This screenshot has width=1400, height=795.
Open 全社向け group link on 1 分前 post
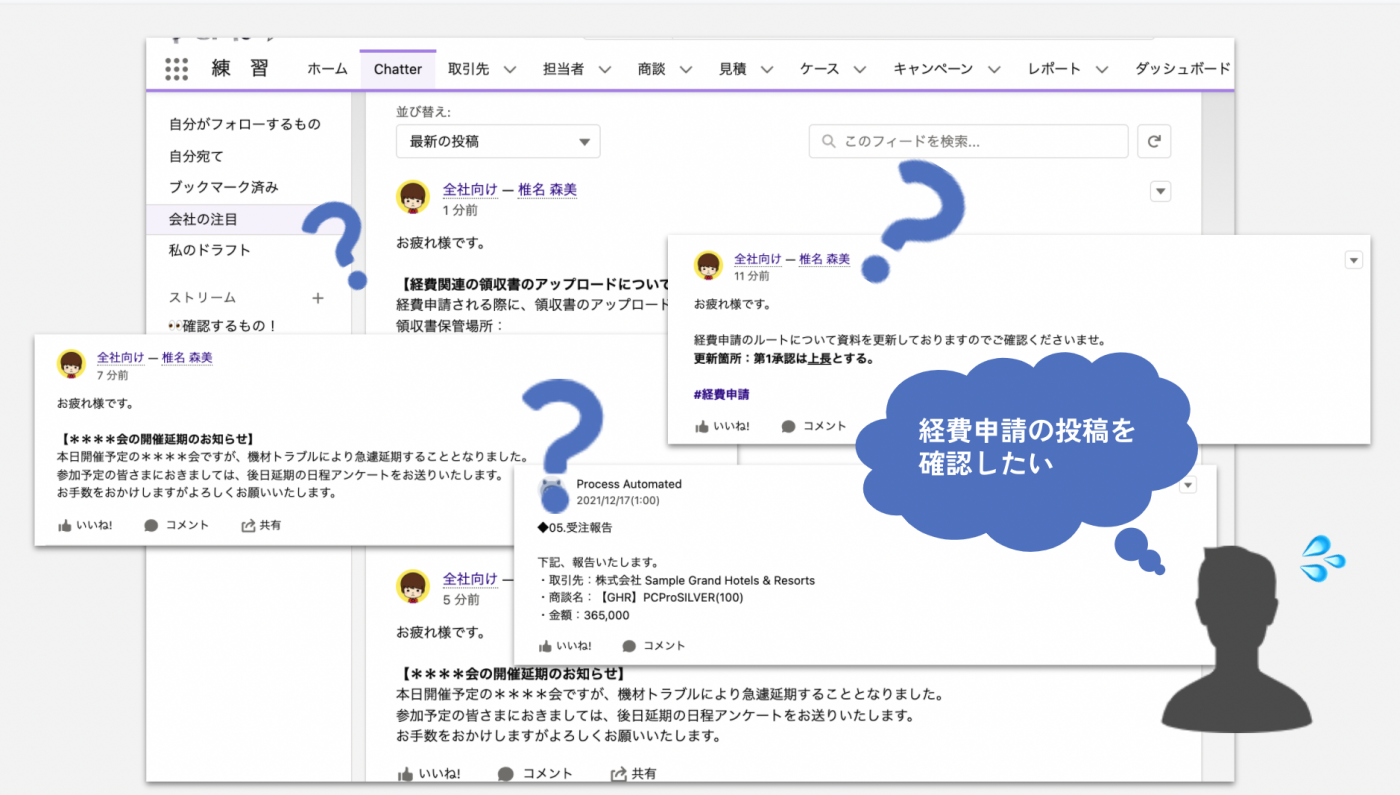(470, 190)
